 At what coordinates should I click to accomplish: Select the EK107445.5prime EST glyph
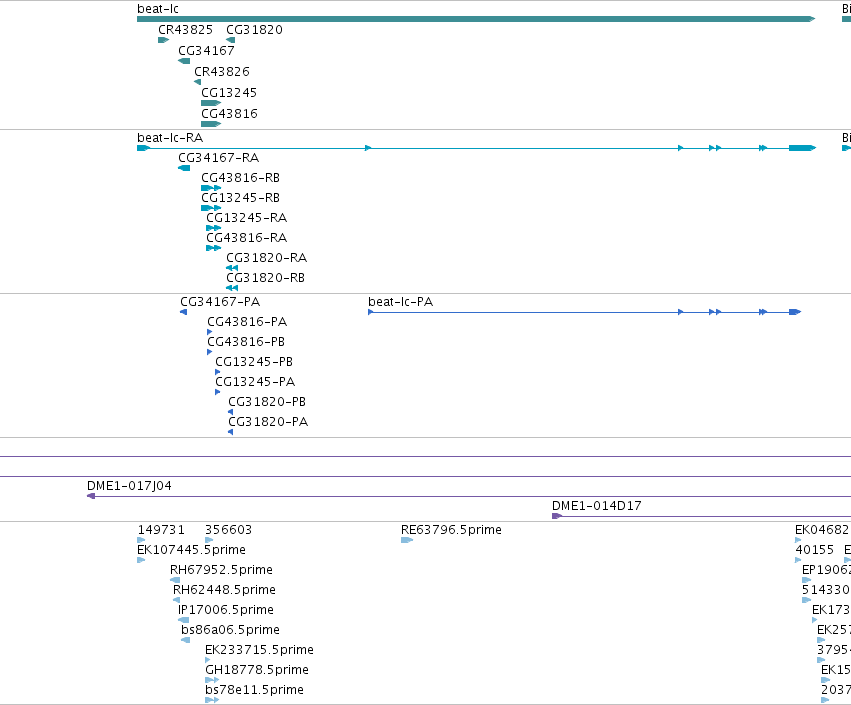click(x=141, y=560)
